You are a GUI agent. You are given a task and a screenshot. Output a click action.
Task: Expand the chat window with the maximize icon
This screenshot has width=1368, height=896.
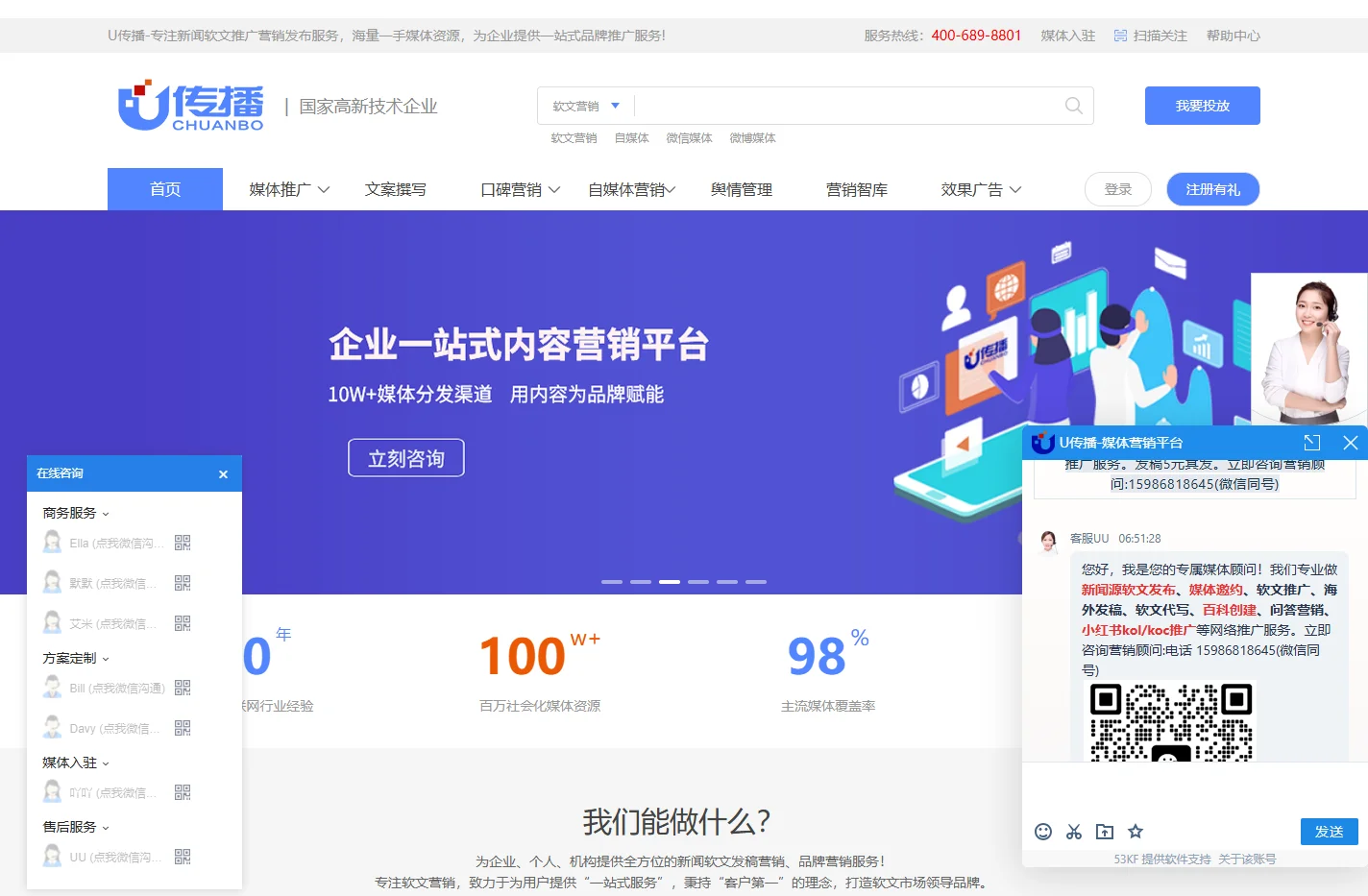tap(1312, 443)
